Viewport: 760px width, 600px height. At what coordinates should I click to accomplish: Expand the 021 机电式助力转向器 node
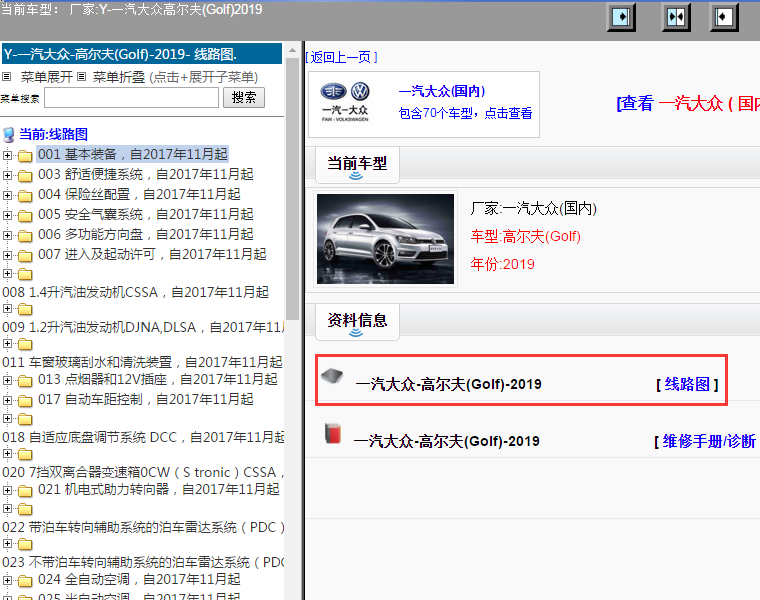[x=7, y=490]
